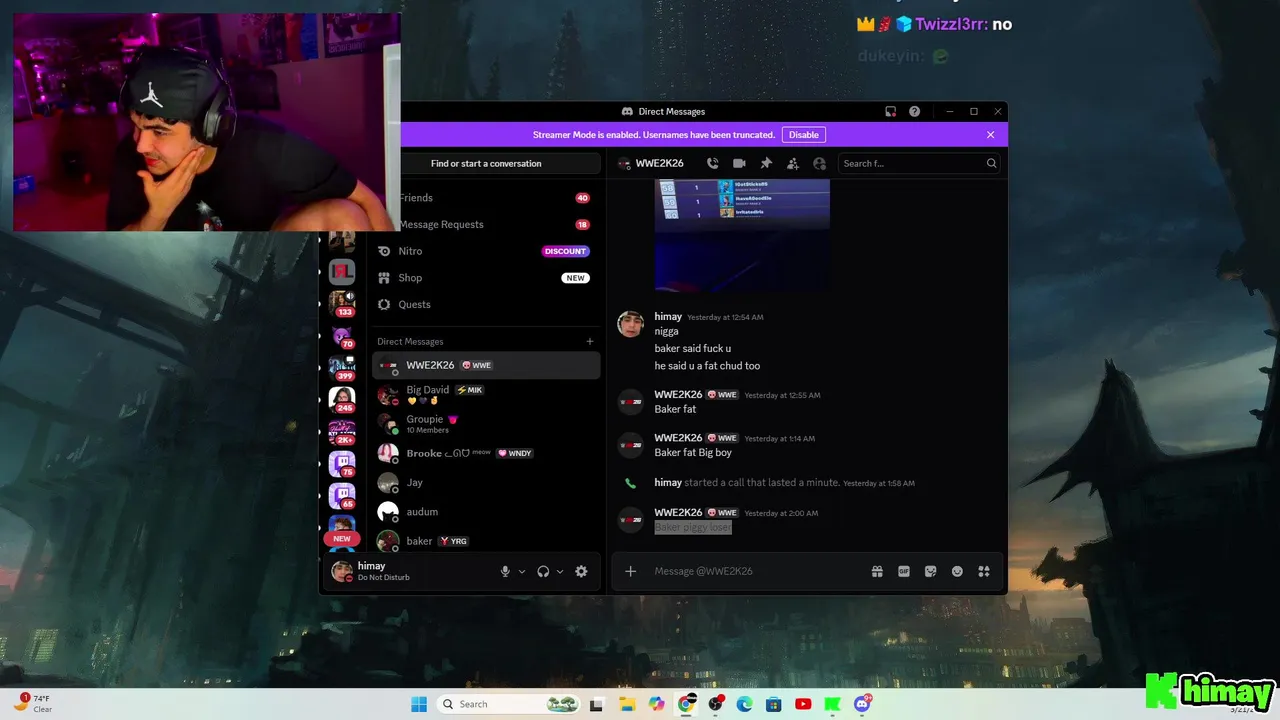This screenshot has width=1280, height=720.
Task: Open Twitch server with 65 badge
Action: [x=342, y=496]
